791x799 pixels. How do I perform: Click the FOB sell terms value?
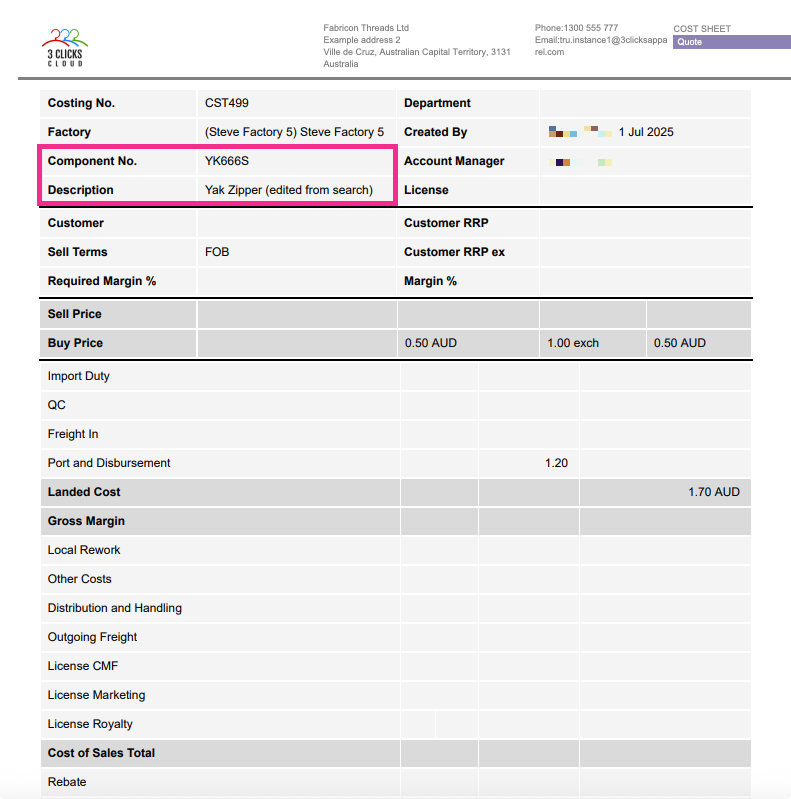point(217,252)
